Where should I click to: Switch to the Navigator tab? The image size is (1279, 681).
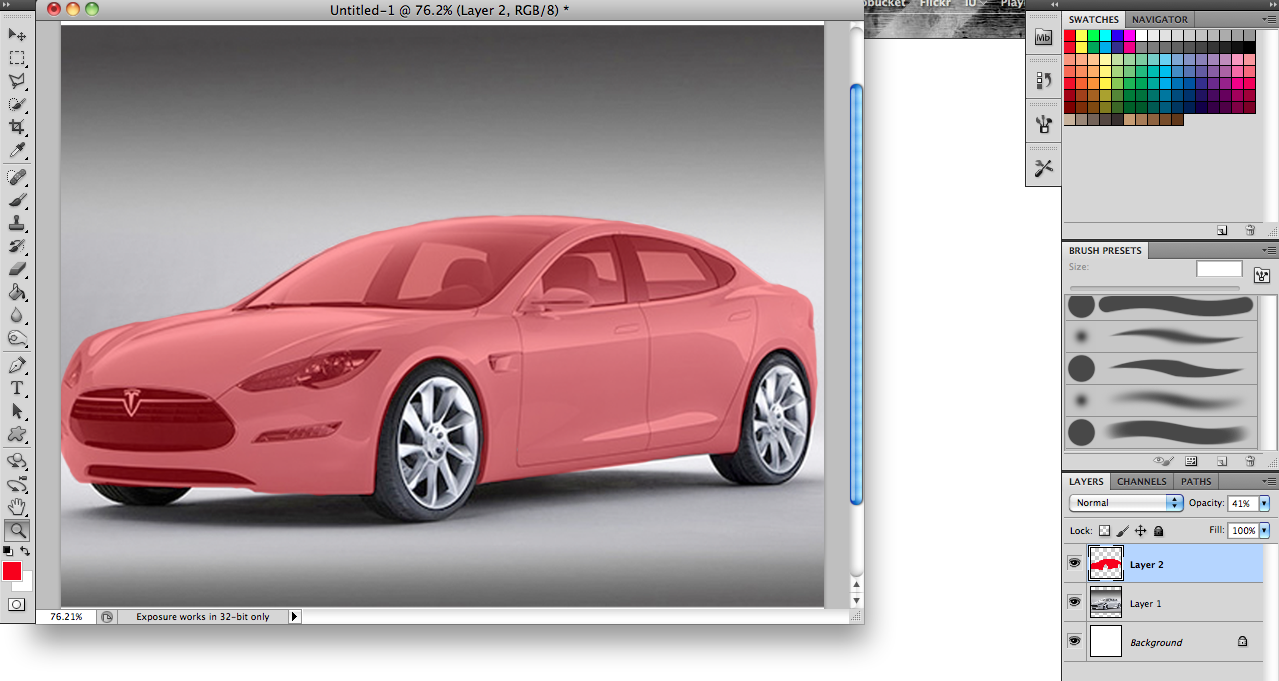(1159, 20)
